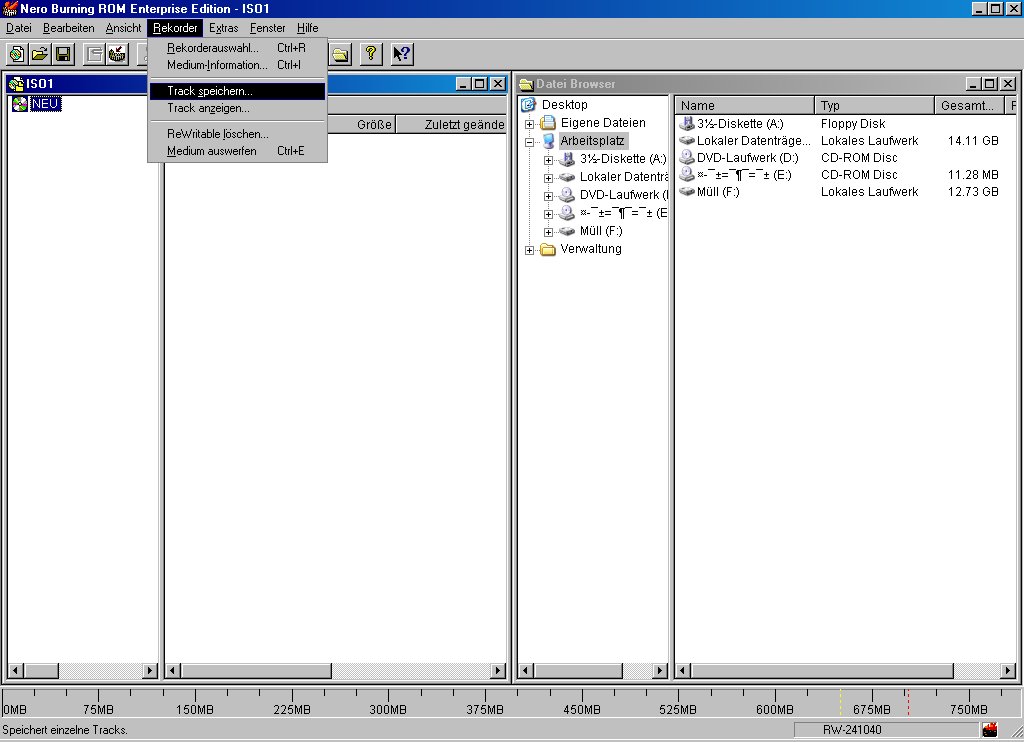Select Track anzeigen... menu entry
1024x742 pixels.
[237, 108]
